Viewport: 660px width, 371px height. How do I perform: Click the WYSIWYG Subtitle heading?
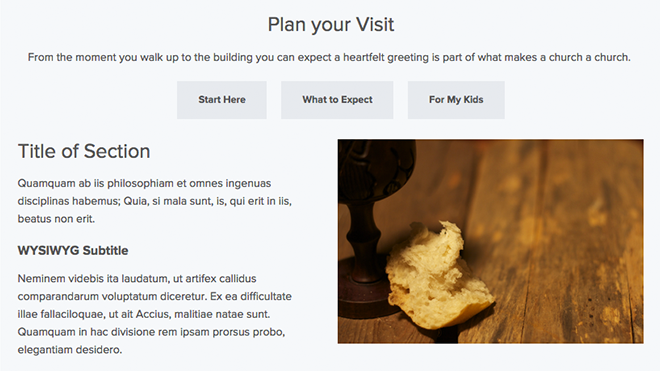[x=73, y=251]
